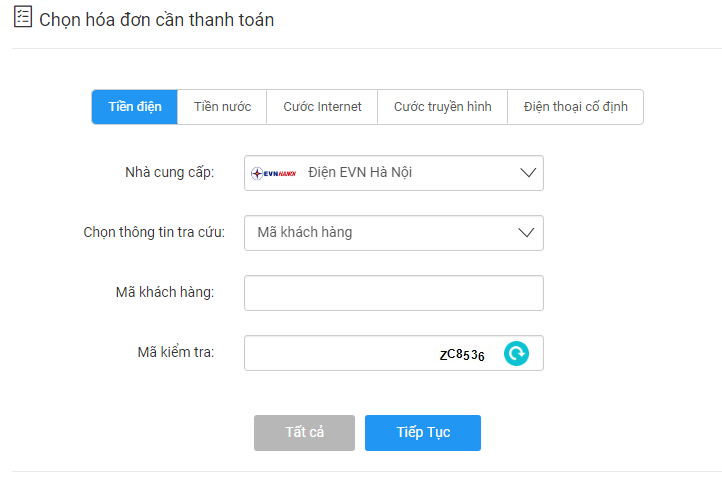The image size is (722, 479).
Task: Expand the Nhà cung cấp chevron arrow
Action: (528, 173)
